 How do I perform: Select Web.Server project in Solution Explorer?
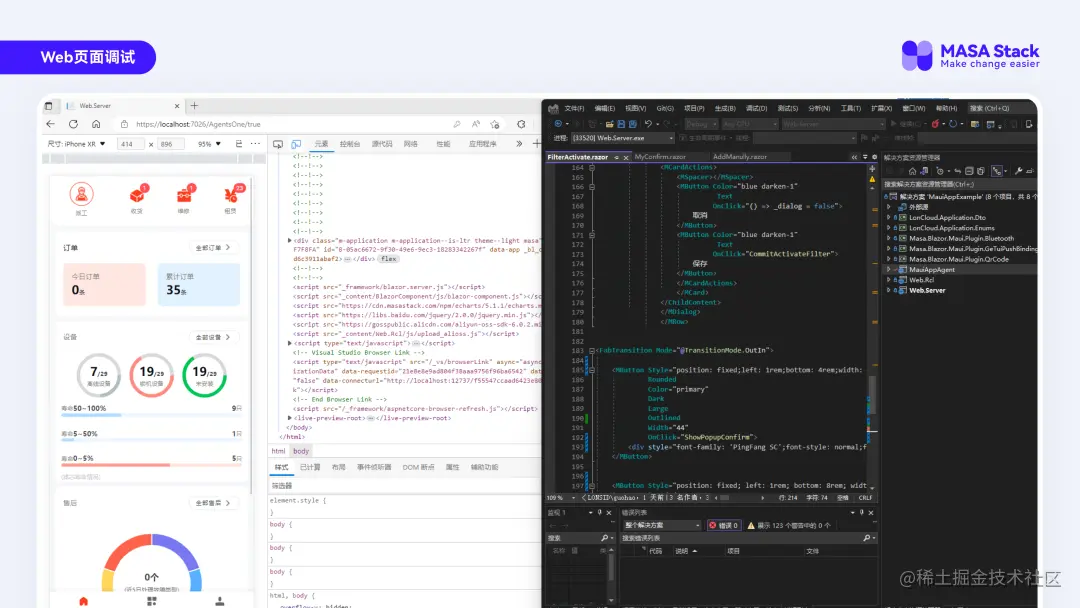tap(927, 291)
